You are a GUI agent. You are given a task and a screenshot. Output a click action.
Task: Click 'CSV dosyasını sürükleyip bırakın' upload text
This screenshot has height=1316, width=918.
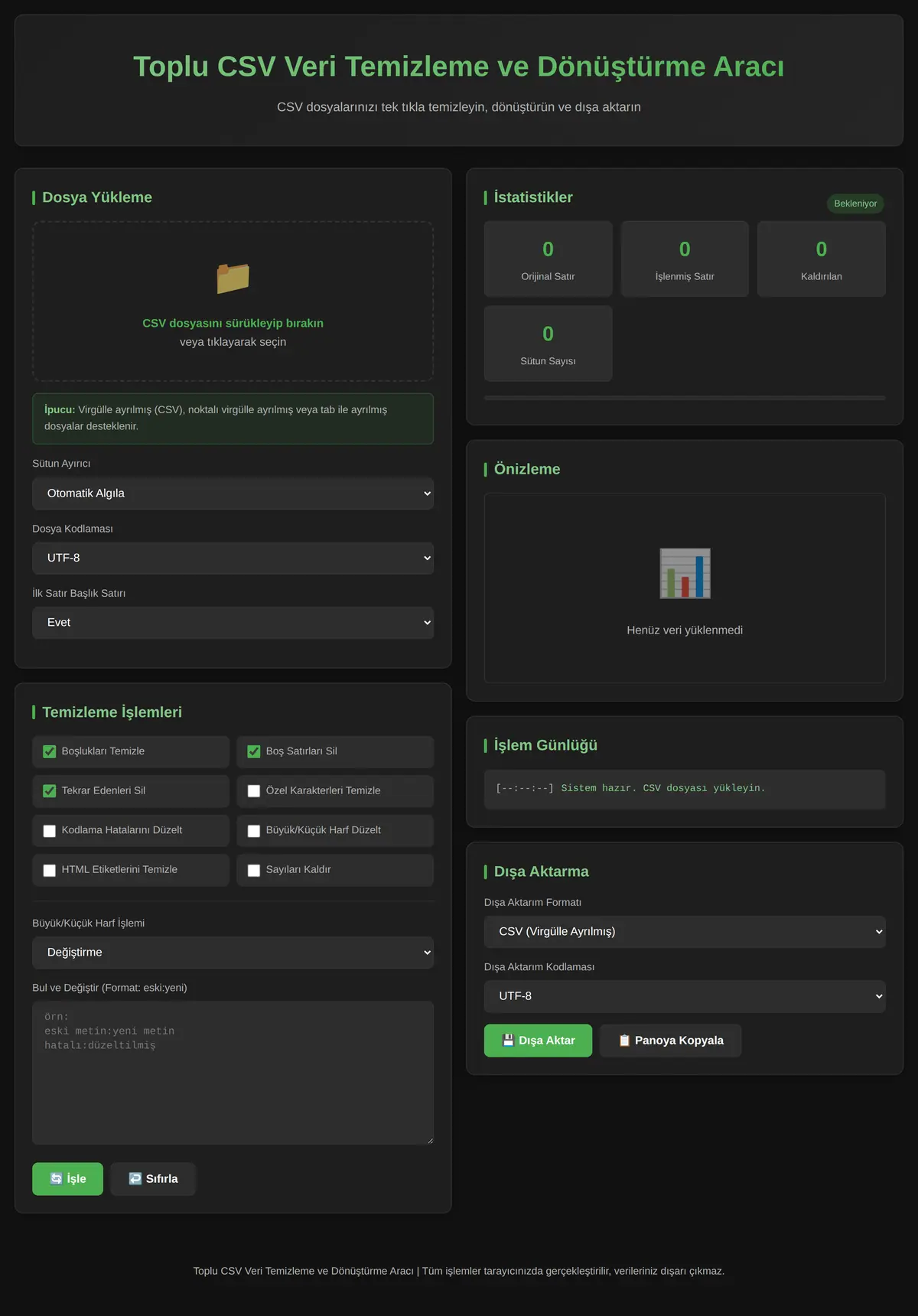(x=233, y=323)
